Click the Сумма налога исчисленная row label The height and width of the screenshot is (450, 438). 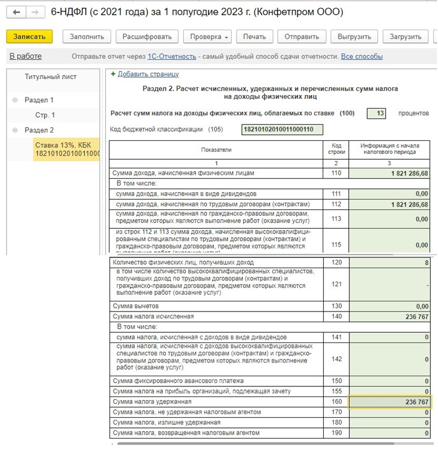point(153,316)
